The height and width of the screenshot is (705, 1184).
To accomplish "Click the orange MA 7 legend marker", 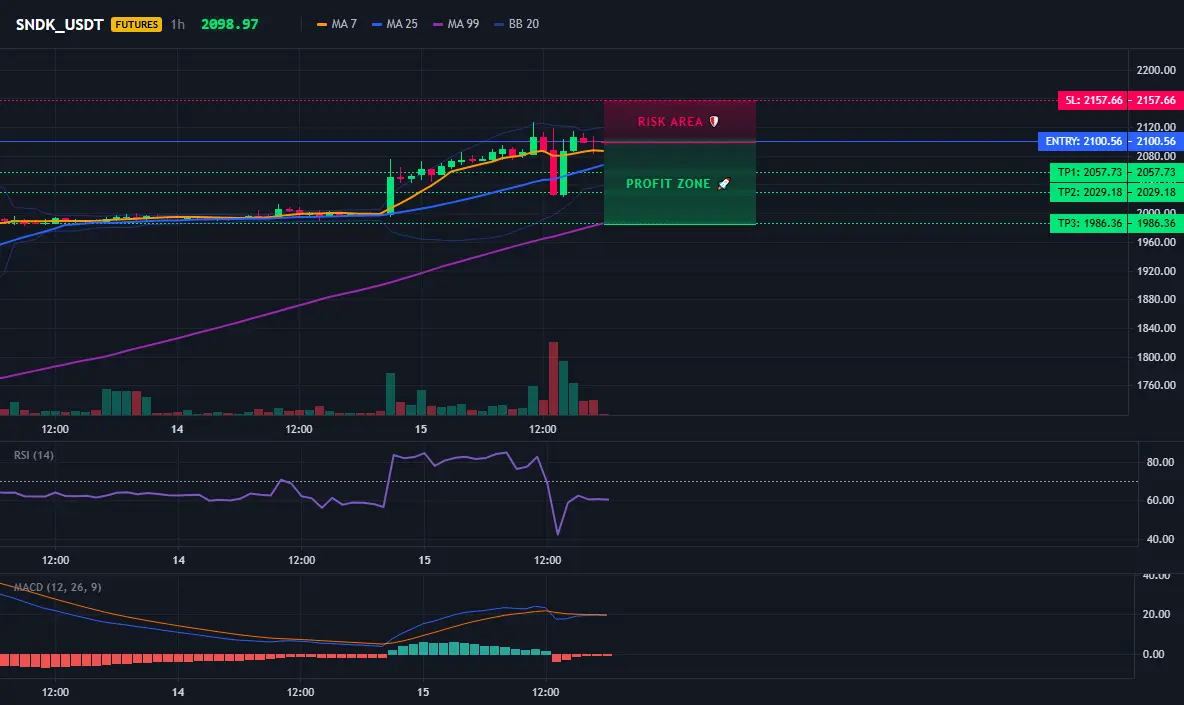I will 322,24.
